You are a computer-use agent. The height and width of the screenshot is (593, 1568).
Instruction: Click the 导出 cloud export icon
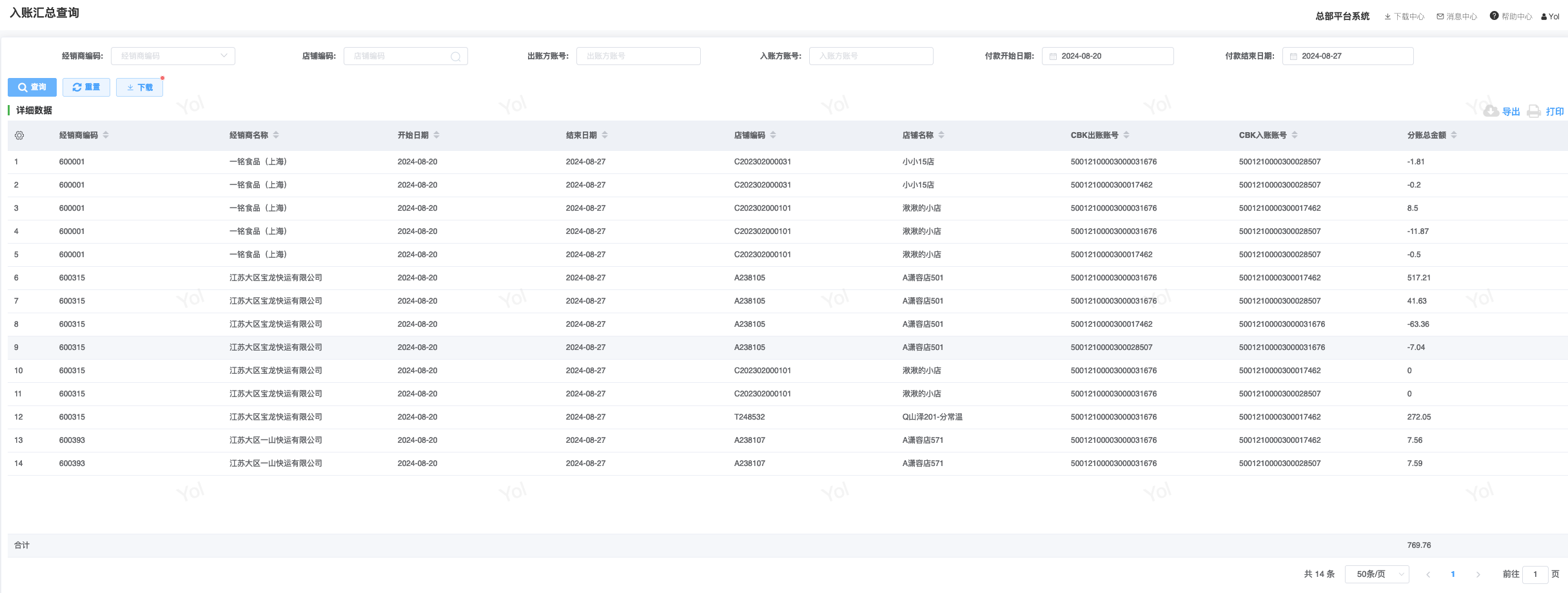[x=1491, y=112]
